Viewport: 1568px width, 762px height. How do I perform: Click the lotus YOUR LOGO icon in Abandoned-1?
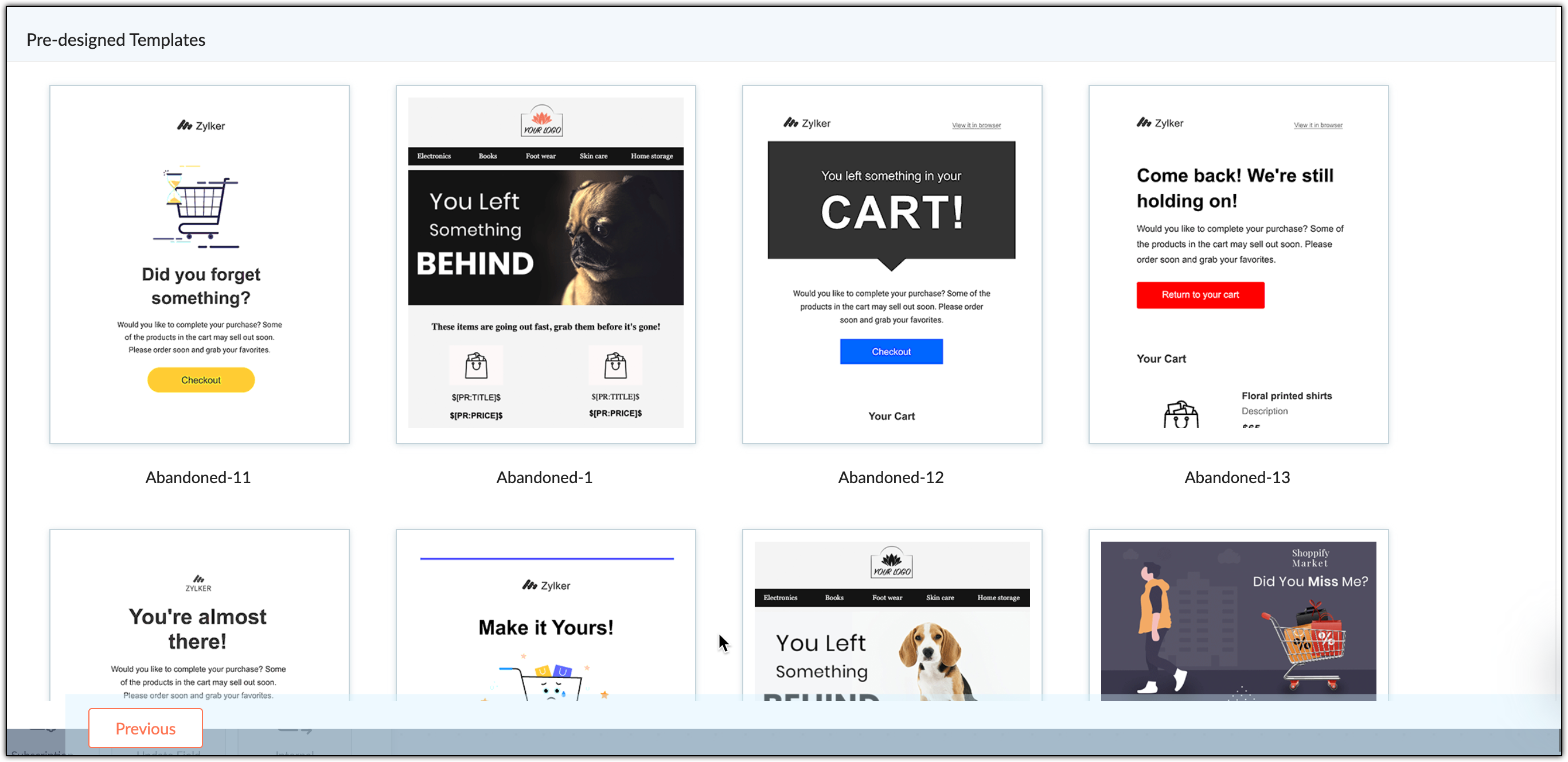pos(542,120)
